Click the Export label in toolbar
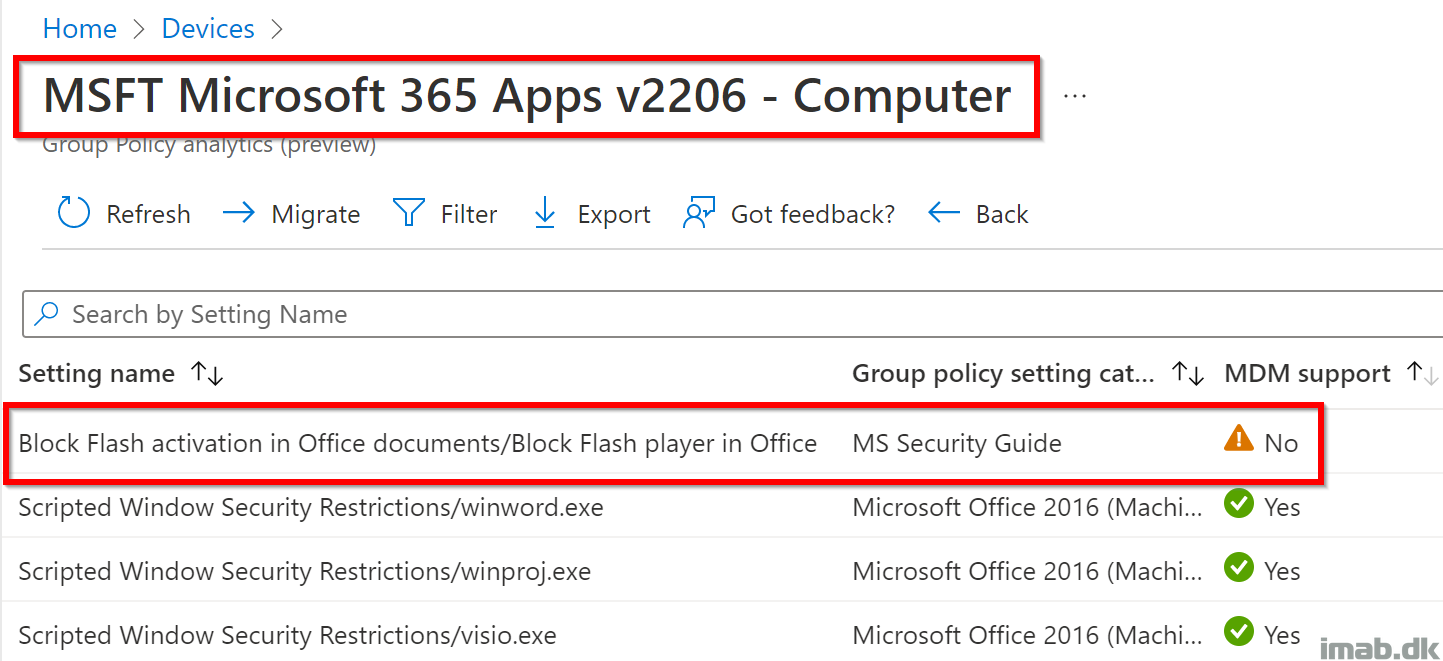This screenshot has height=661, width=1443. point(614,214)
